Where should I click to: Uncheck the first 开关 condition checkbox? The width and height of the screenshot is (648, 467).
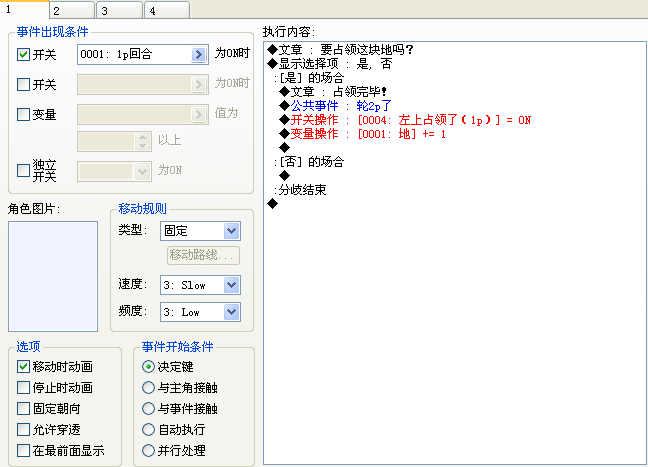[23, 55]
